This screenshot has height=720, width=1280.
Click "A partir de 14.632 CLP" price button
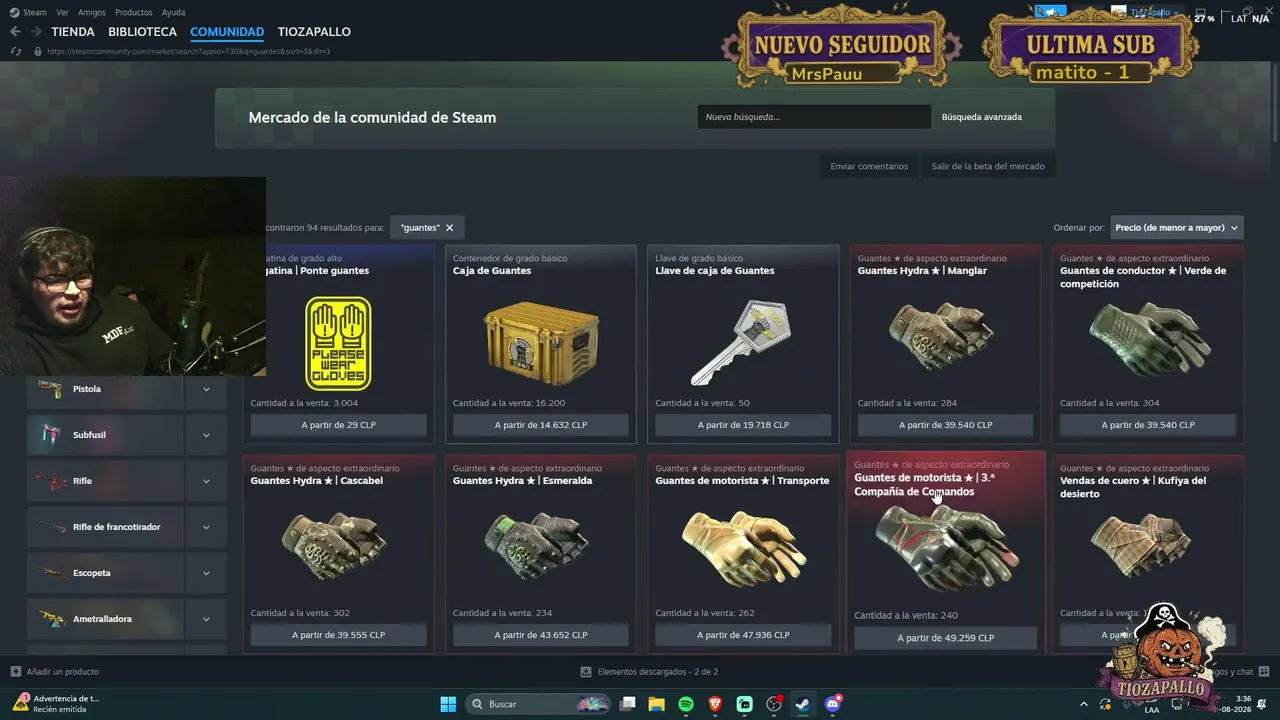541,425
